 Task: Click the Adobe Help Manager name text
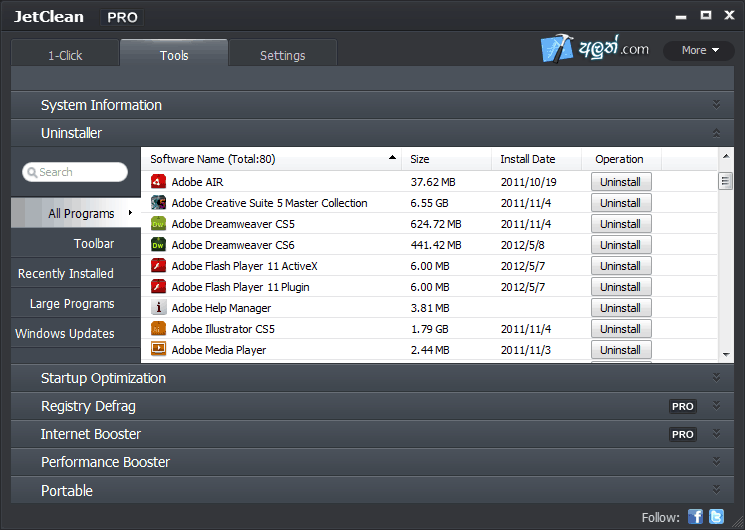click(221, 308)
